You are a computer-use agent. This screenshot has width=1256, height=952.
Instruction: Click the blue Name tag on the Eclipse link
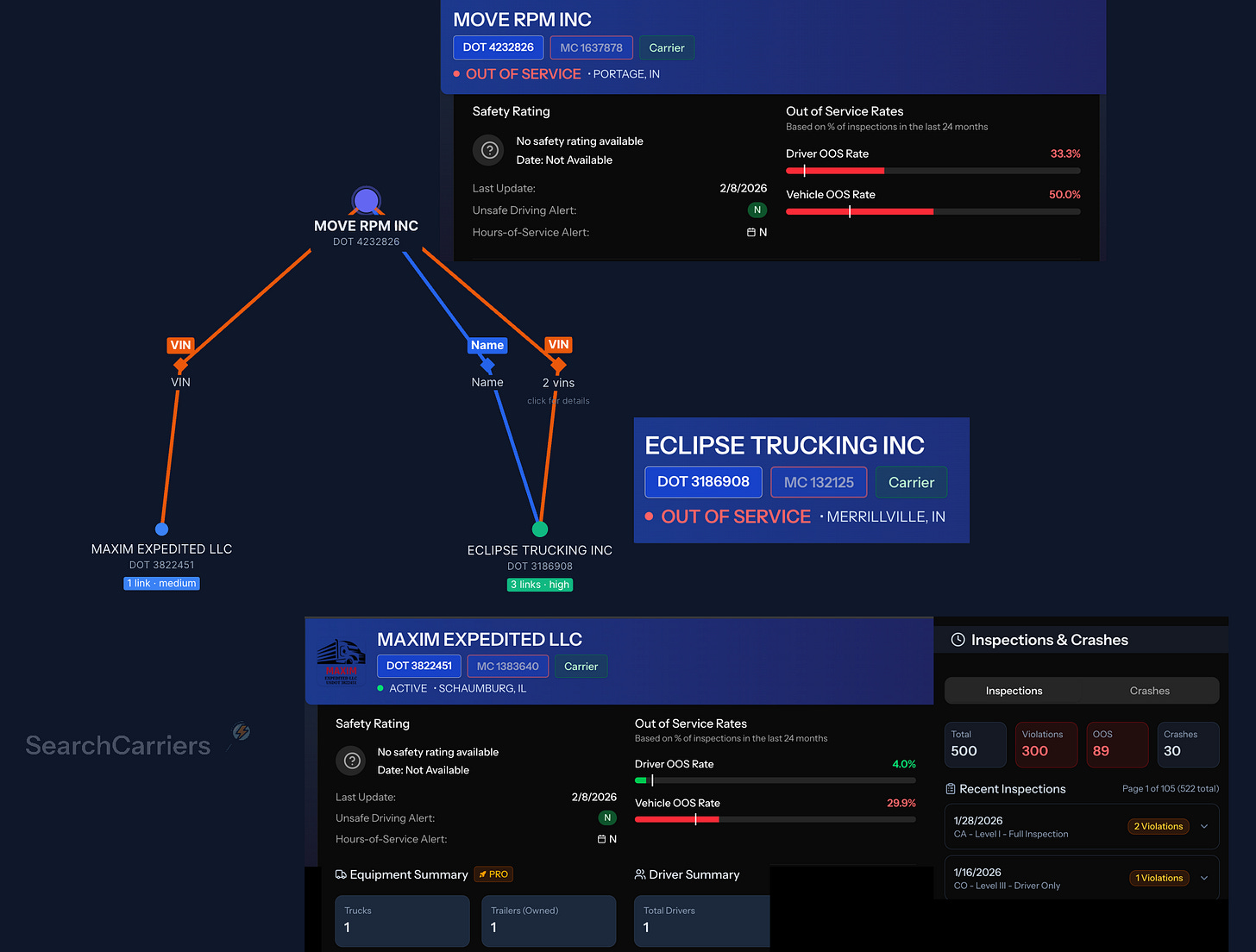pos(487,345)
